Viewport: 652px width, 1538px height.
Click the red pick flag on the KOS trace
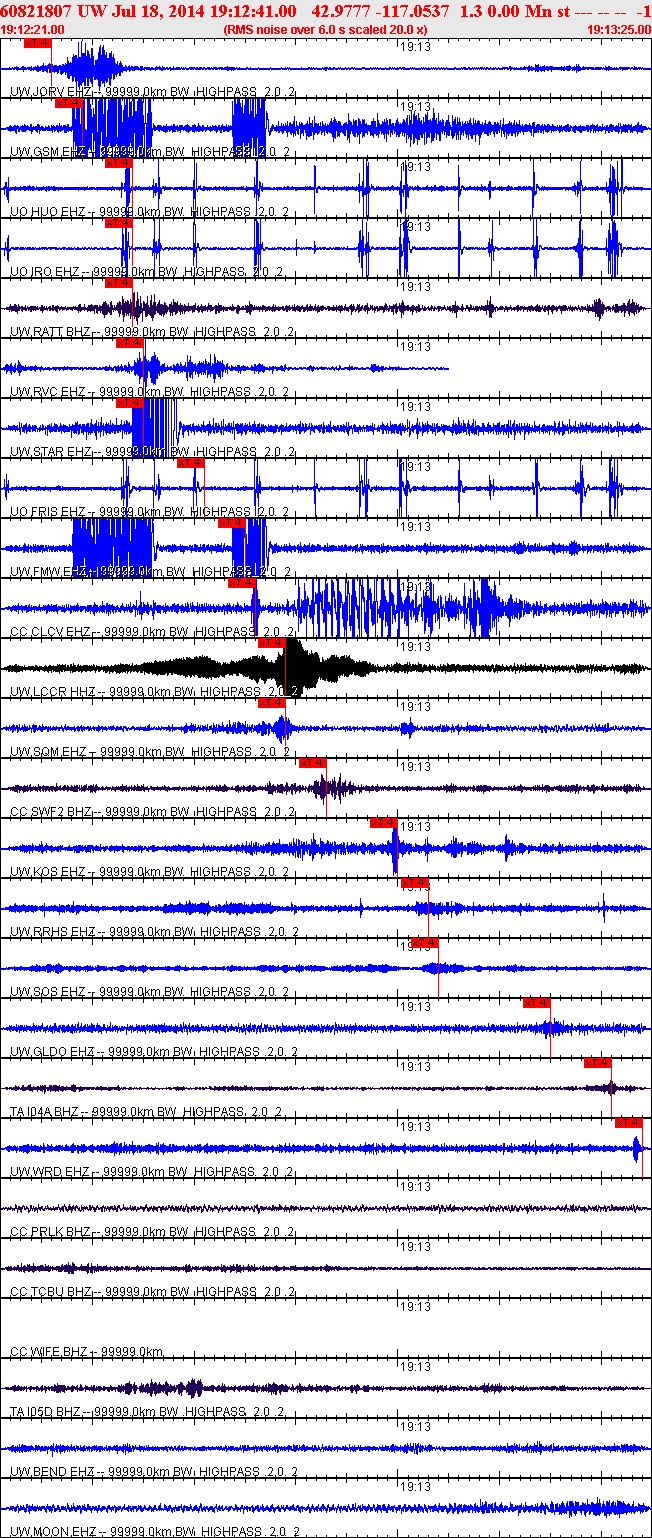384,823
